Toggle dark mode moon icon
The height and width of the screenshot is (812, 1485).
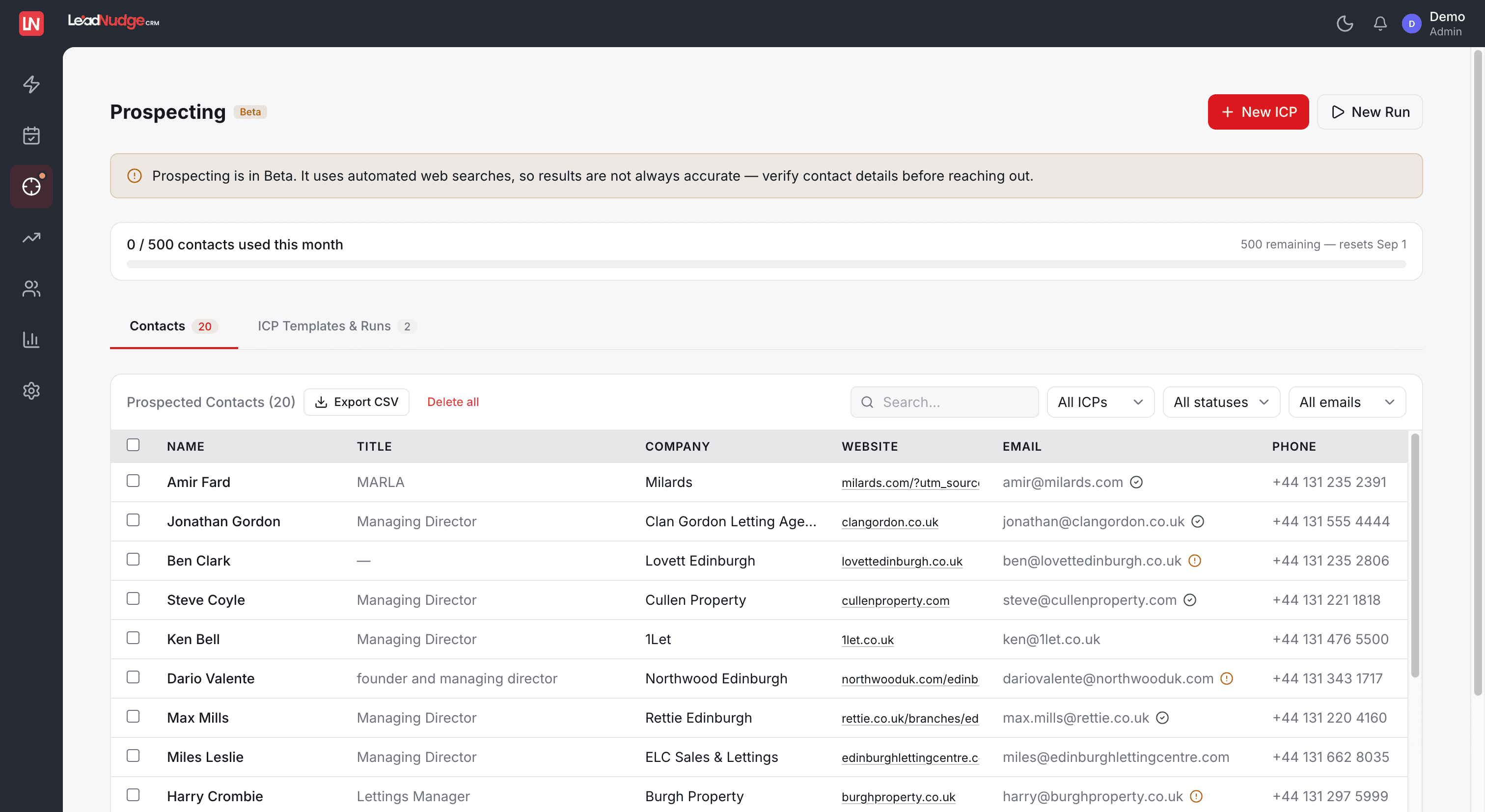click(x=1345, y=24)
